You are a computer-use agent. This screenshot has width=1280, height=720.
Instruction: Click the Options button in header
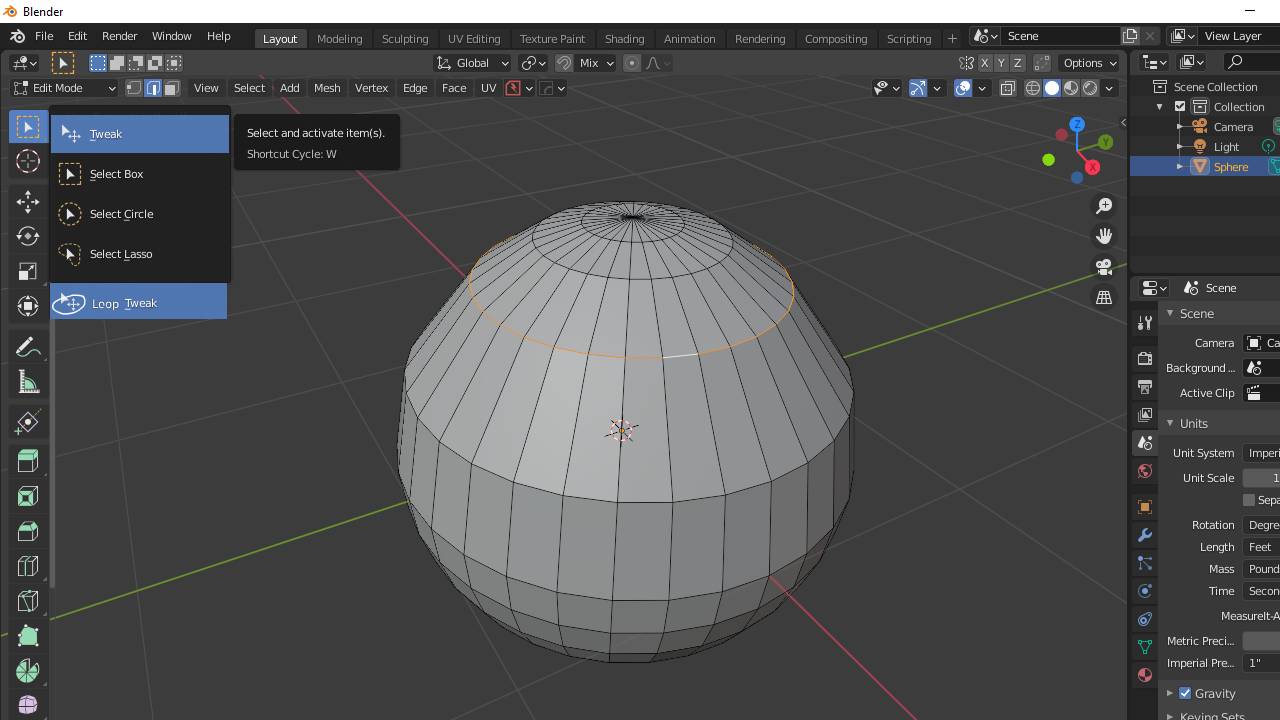(1090, 63)
